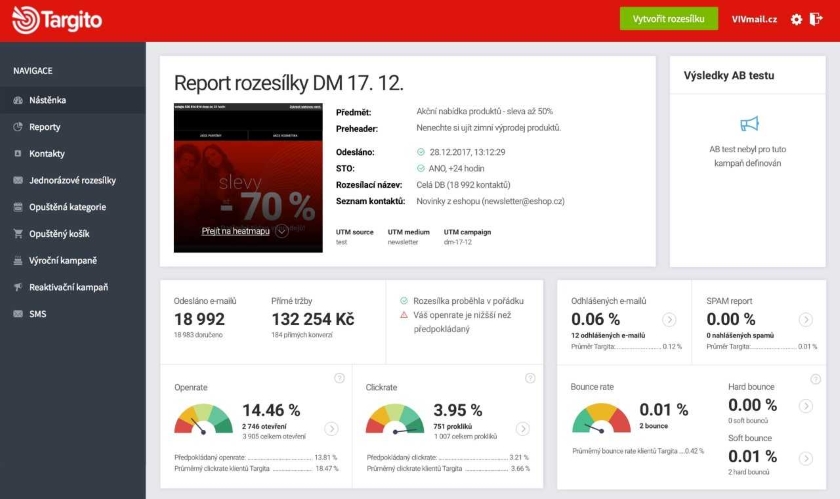840x499 pixels.
Task: Click check icon beside Rozesílka proběhla v pořádku
Action: (404, 301)
